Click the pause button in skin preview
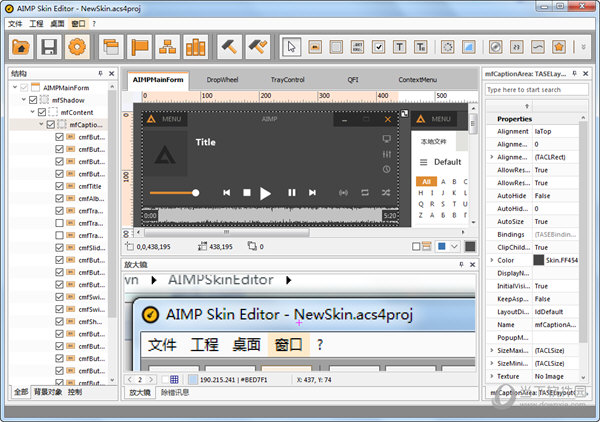600x422 pixels. point(292,192)
